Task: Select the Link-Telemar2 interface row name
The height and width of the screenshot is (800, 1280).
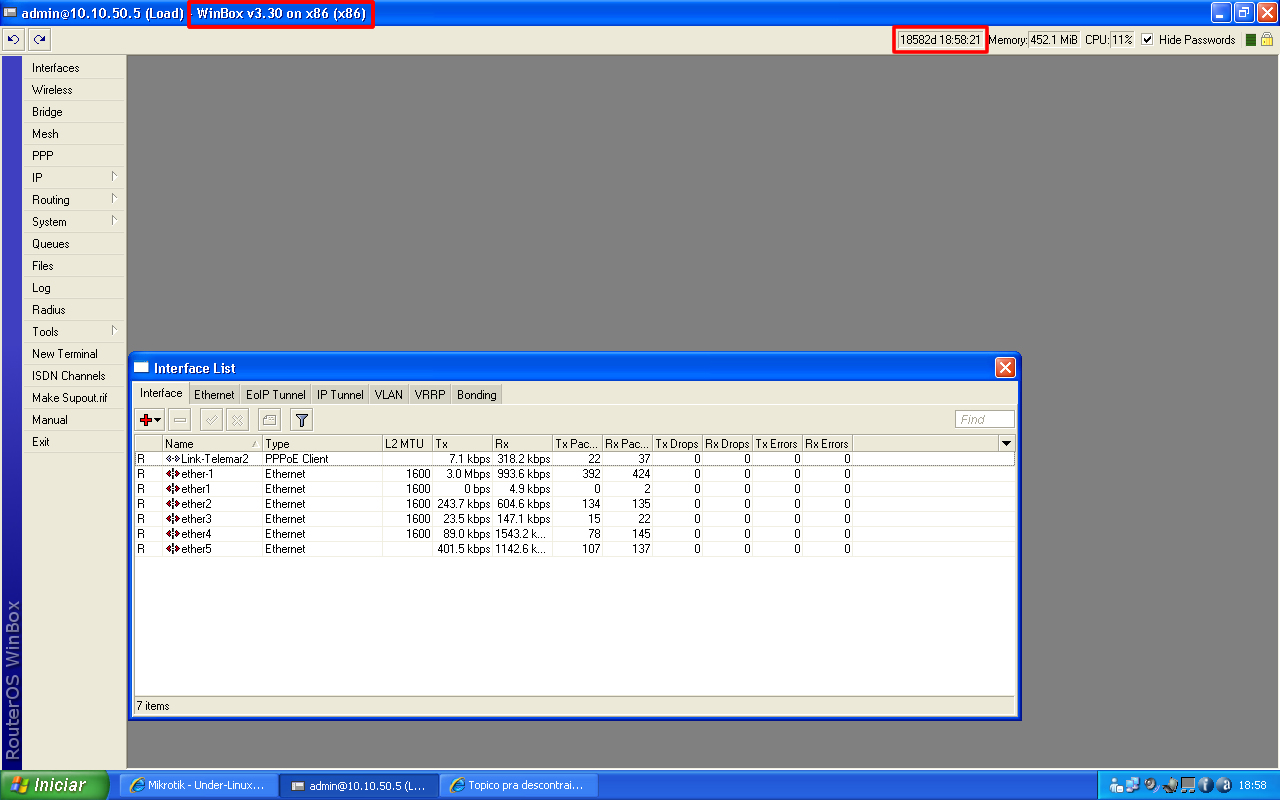Action: [x=215, y=459]
